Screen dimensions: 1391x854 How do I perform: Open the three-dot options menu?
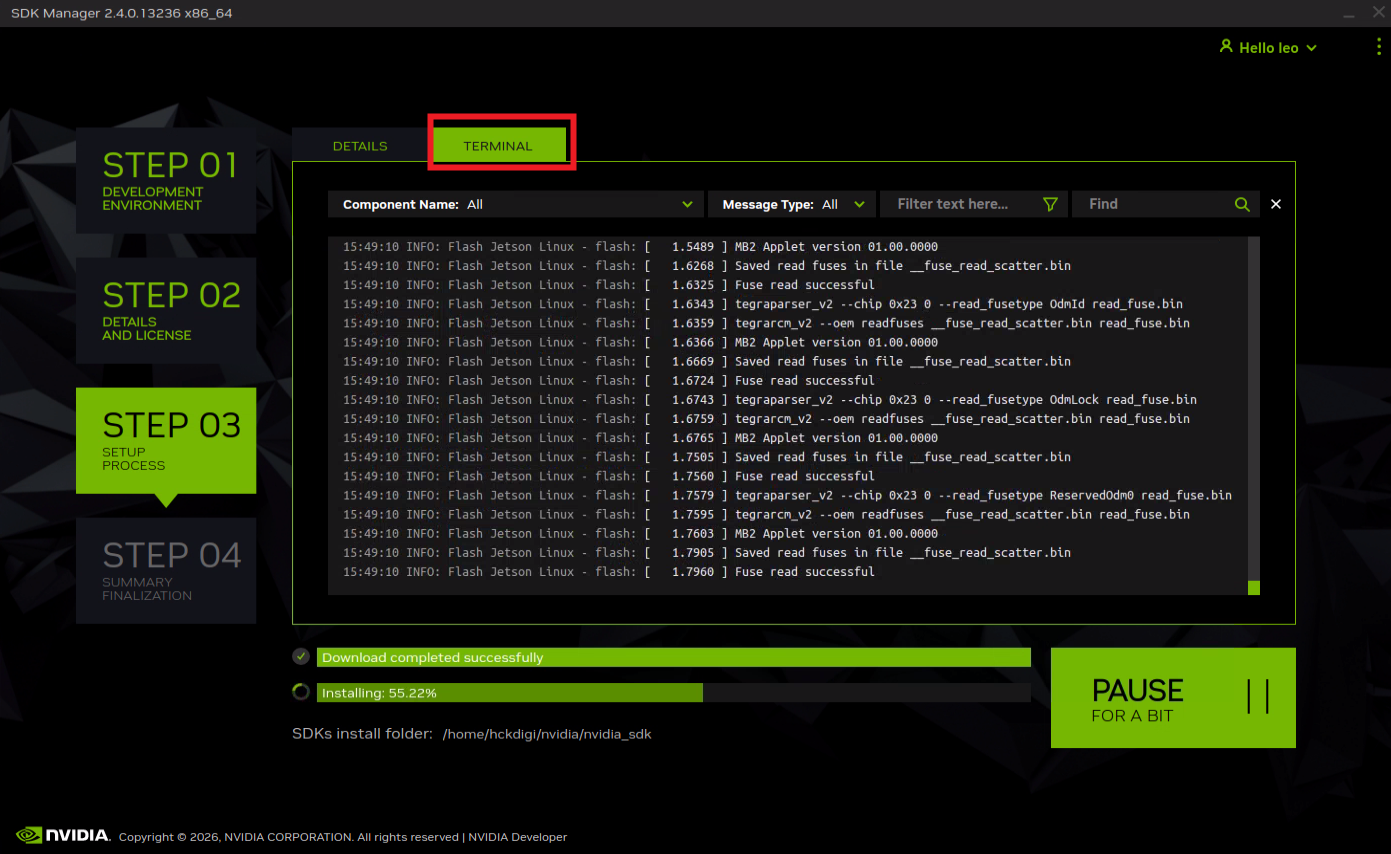[1379, 47]
